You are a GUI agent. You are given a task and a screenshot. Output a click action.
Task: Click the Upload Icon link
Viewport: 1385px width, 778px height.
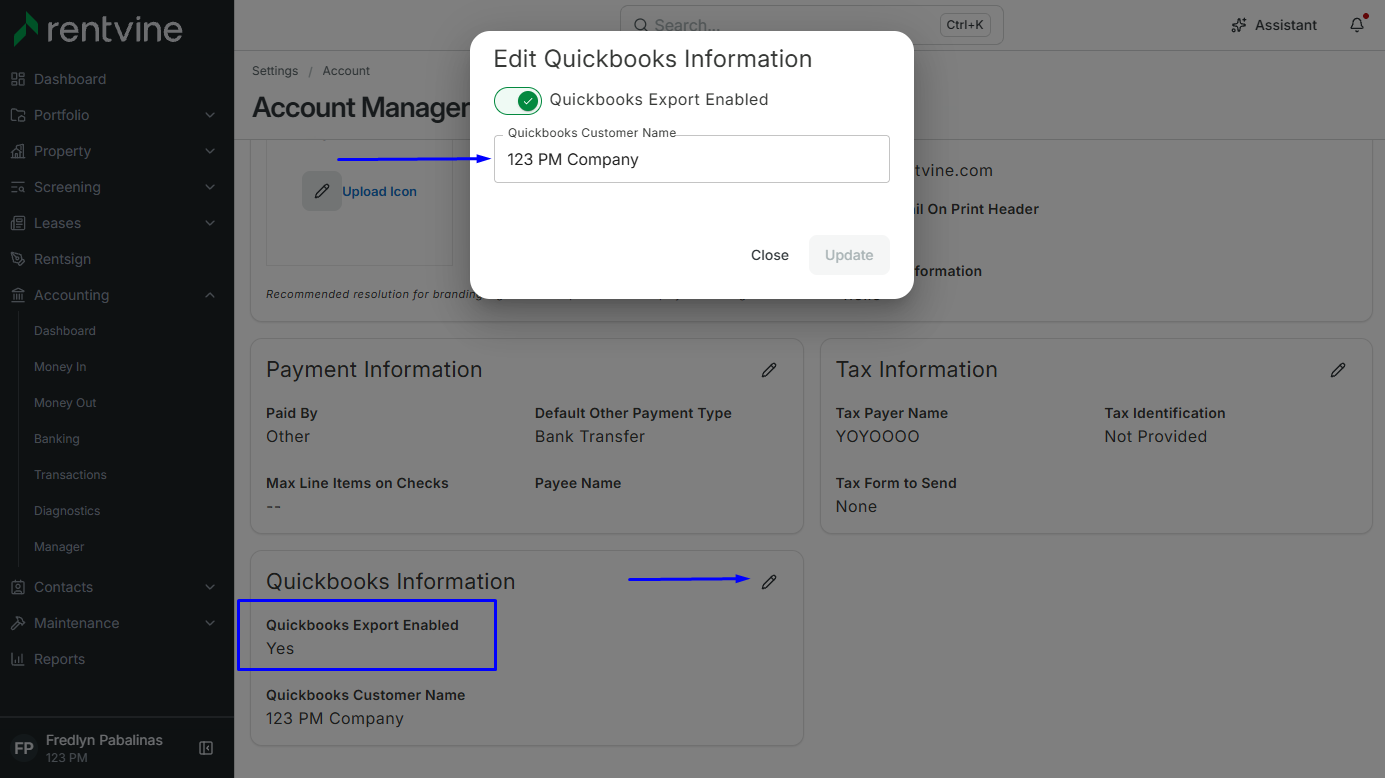coord(380,191)
